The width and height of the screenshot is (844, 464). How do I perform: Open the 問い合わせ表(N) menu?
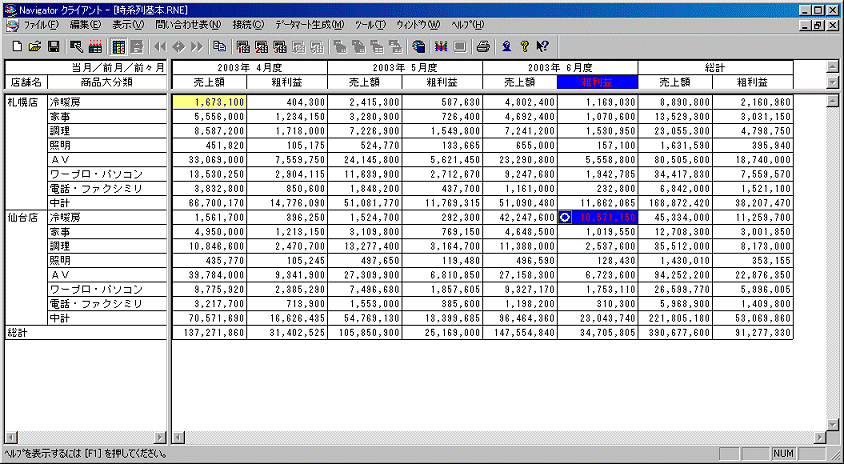[188, 25]
